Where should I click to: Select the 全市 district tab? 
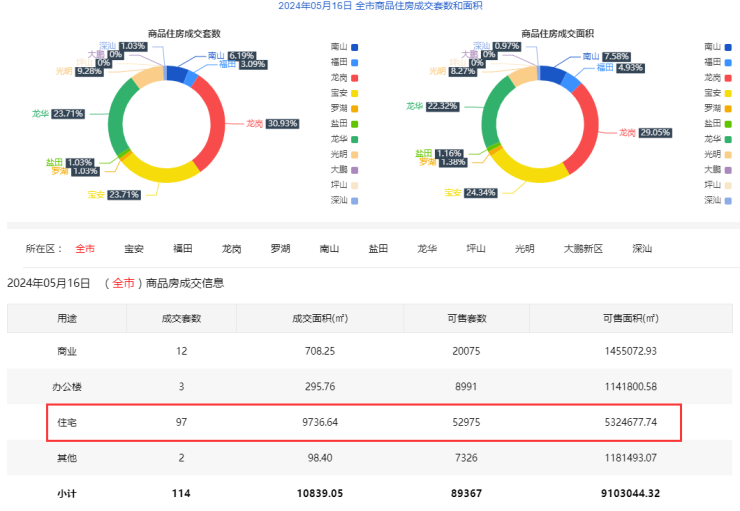click(x=85, y=248)
